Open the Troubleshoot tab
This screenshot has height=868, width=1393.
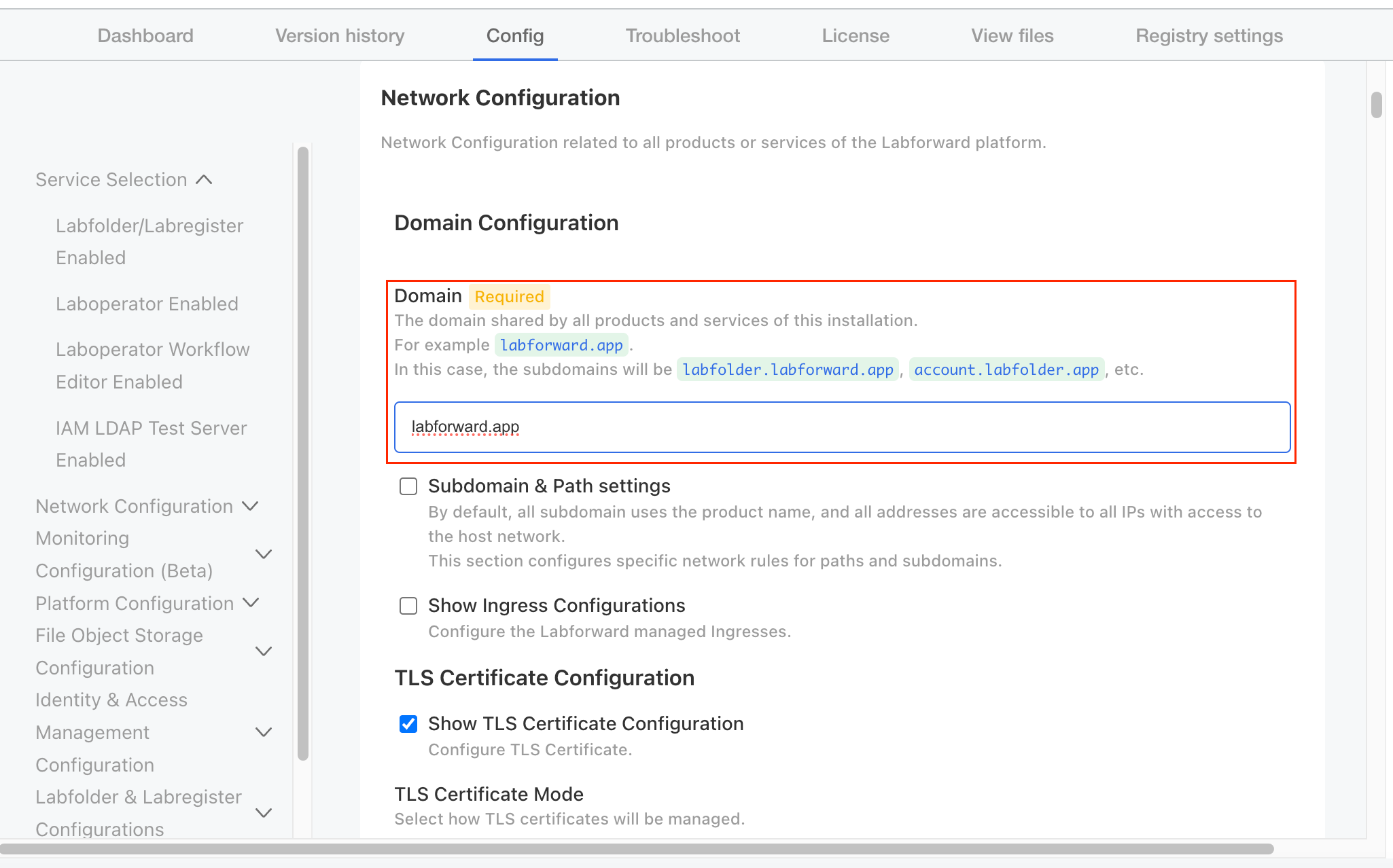pos(682,36)
